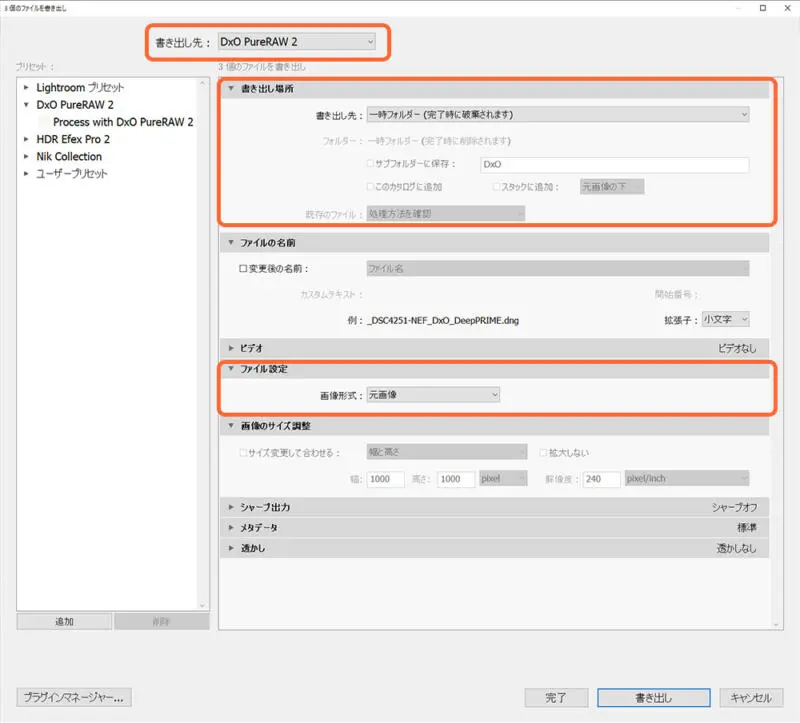This screenshot has height=723, width=800.
Task: Close the export dialog window
Action: point(788,8)
